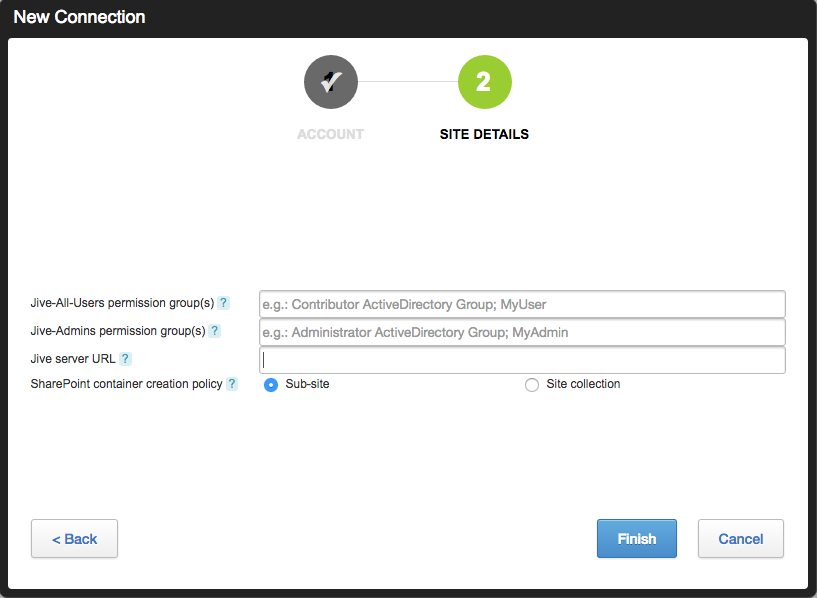Show help for SharePoint container creation policy
The width and height of the screenshot is (817, 598).
point(232,384)
